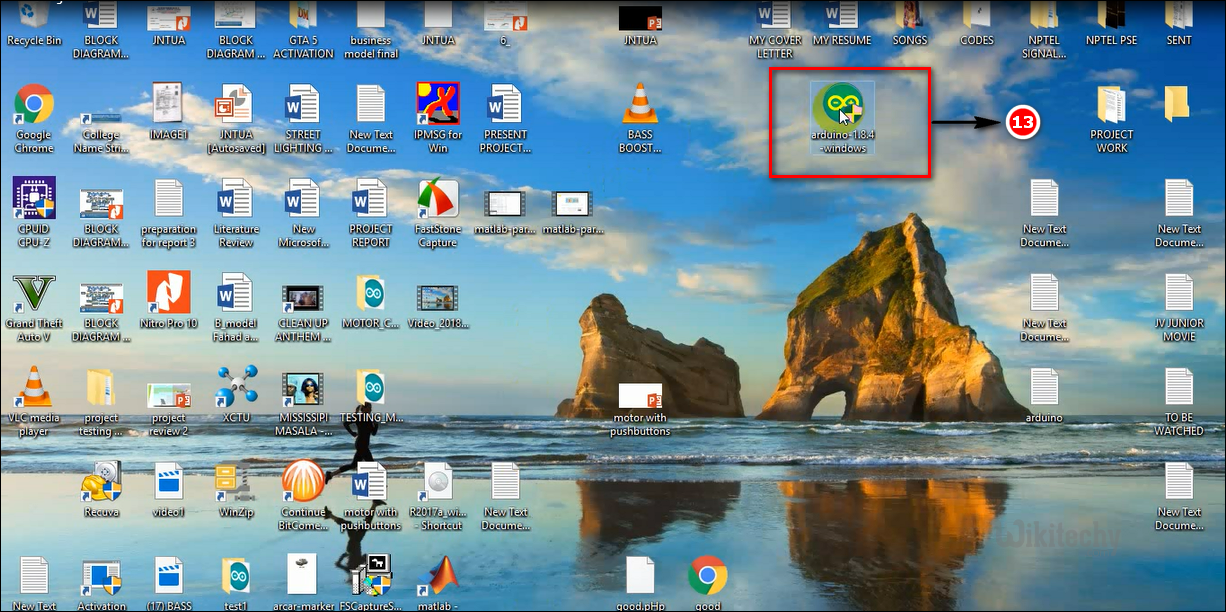Image resolution: width=1226 pixels, height=612 pixels.
Task: Launch Grand Theft Auto V shortcut
Action: (x=33, y=294)
